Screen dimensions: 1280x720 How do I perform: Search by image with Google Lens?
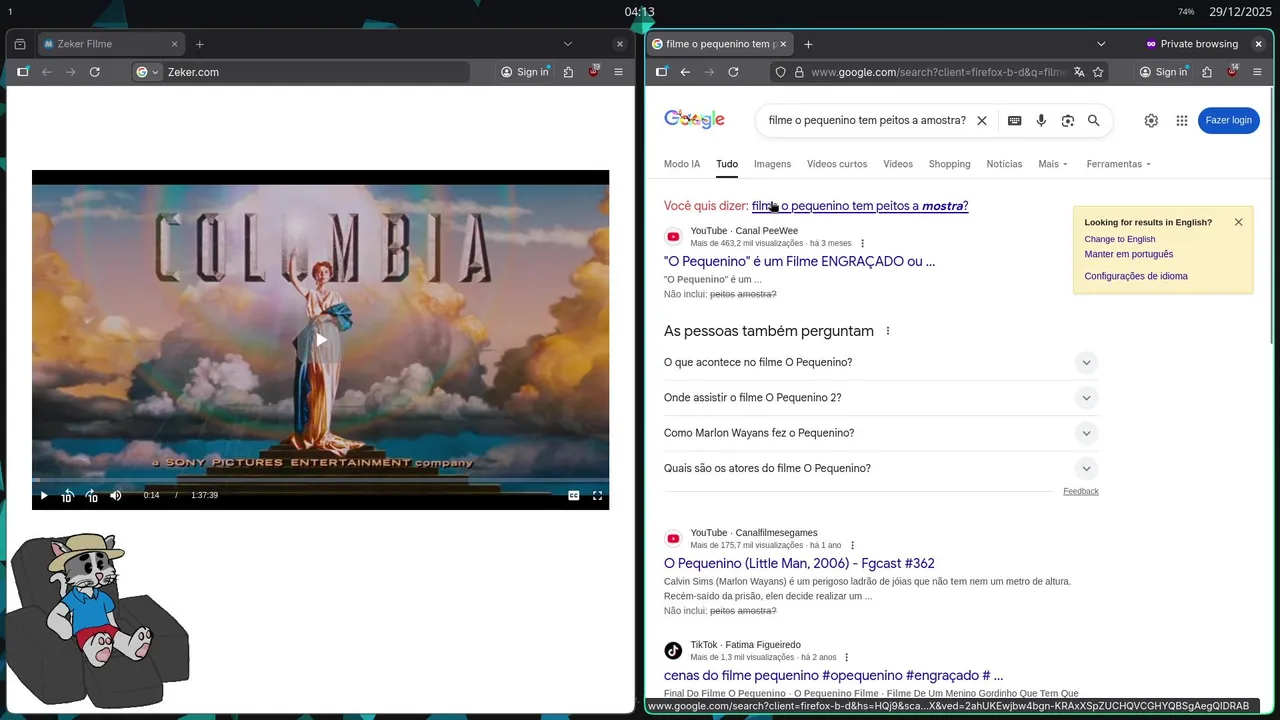tap(1068, 120)
